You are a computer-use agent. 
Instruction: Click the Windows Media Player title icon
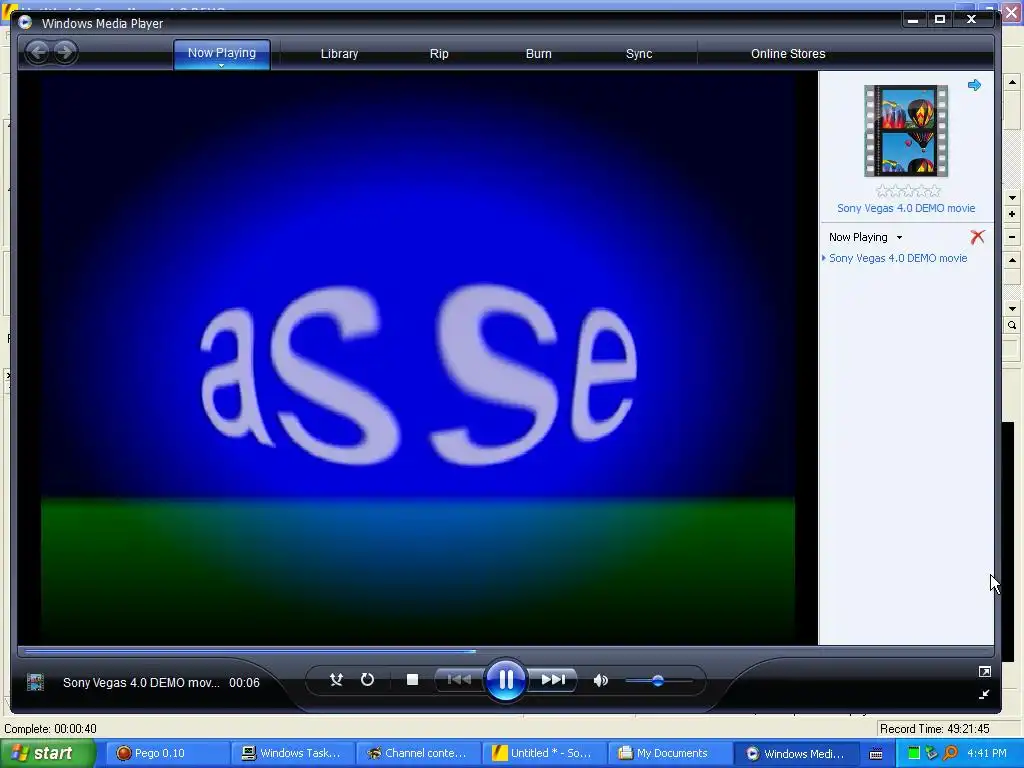click(25, 23)
